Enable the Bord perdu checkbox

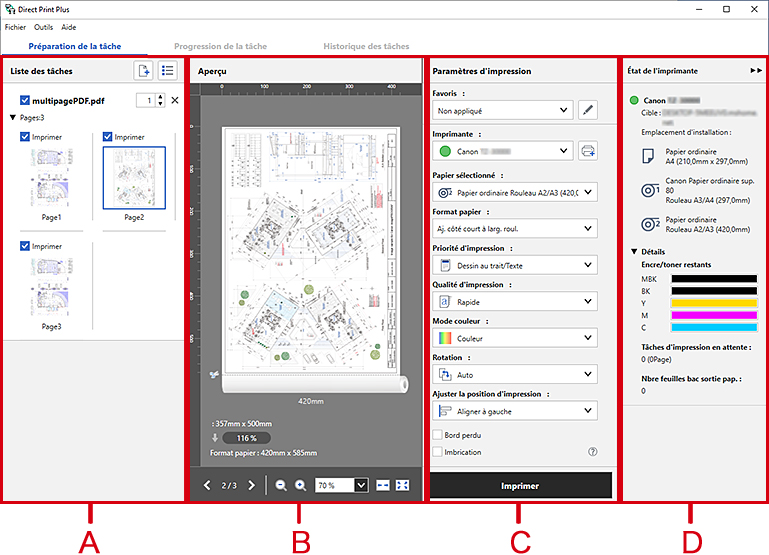[x=437, y=435]
